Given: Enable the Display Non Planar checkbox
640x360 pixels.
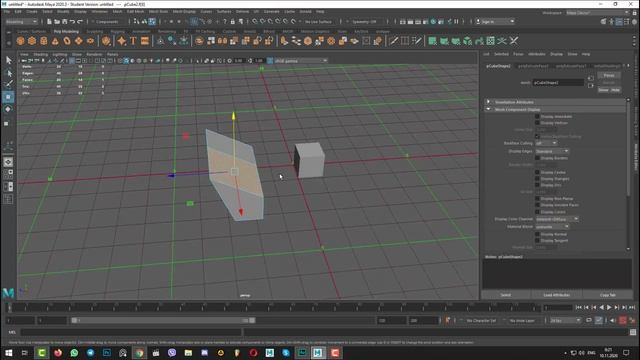Looking at the screenshot, I should coord(537,198).
